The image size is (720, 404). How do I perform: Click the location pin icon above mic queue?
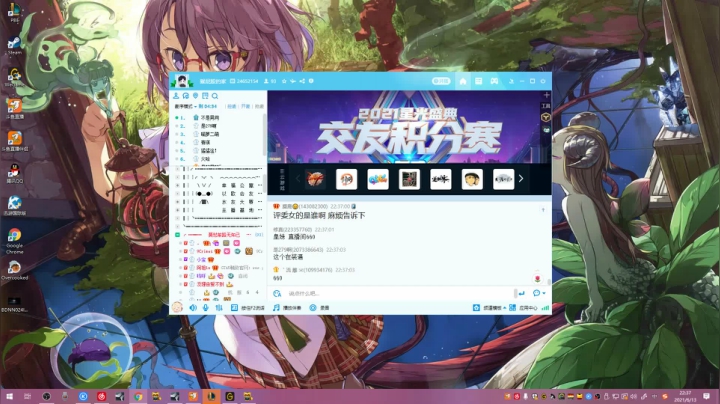196,95
